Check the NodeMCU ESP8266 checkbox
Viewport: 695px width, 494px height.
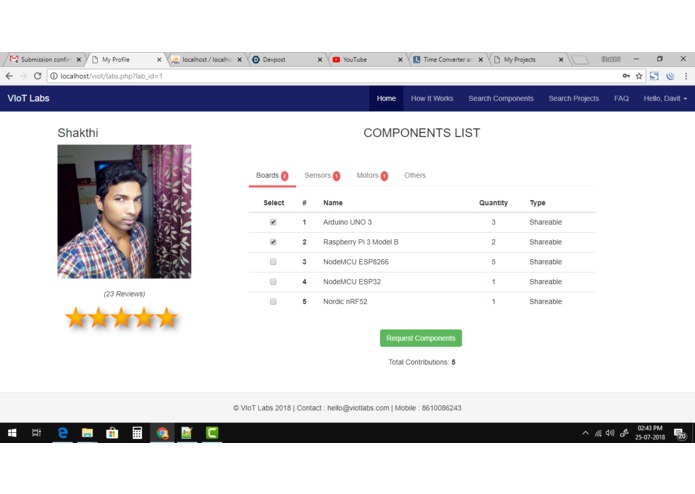273,262
